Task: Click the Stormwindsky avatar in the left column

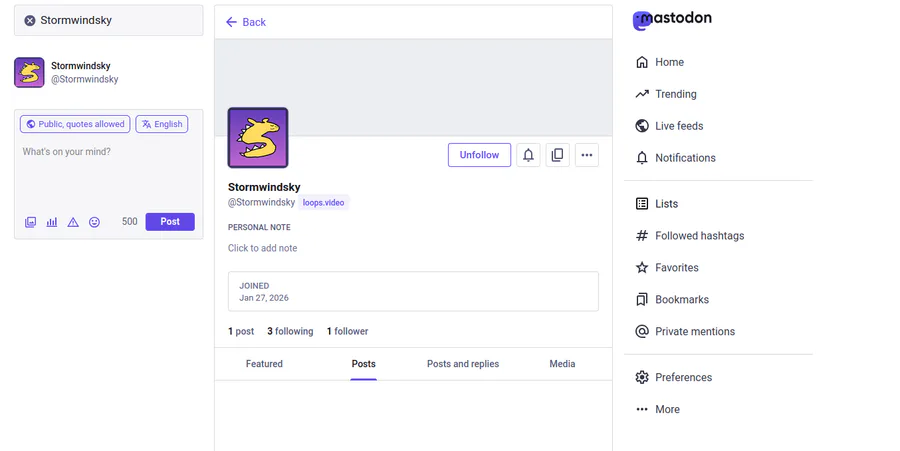Action: 29,72
